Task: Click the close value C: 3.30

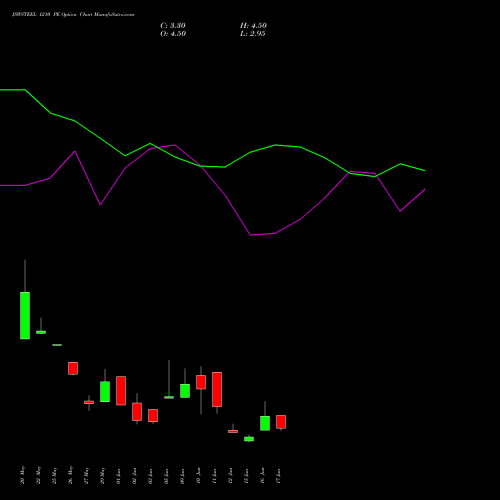Action: 173,26
